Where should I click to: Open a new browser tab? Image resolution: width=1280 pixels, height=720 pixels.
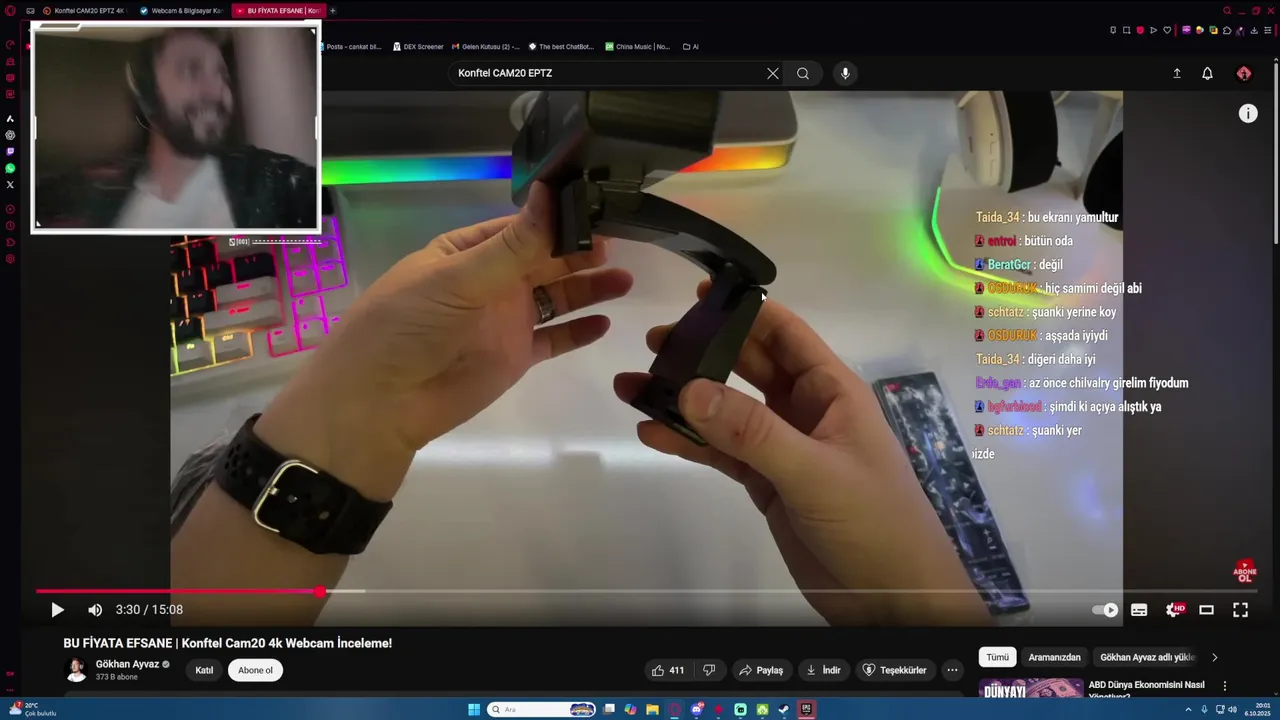(x=333, y=10)
